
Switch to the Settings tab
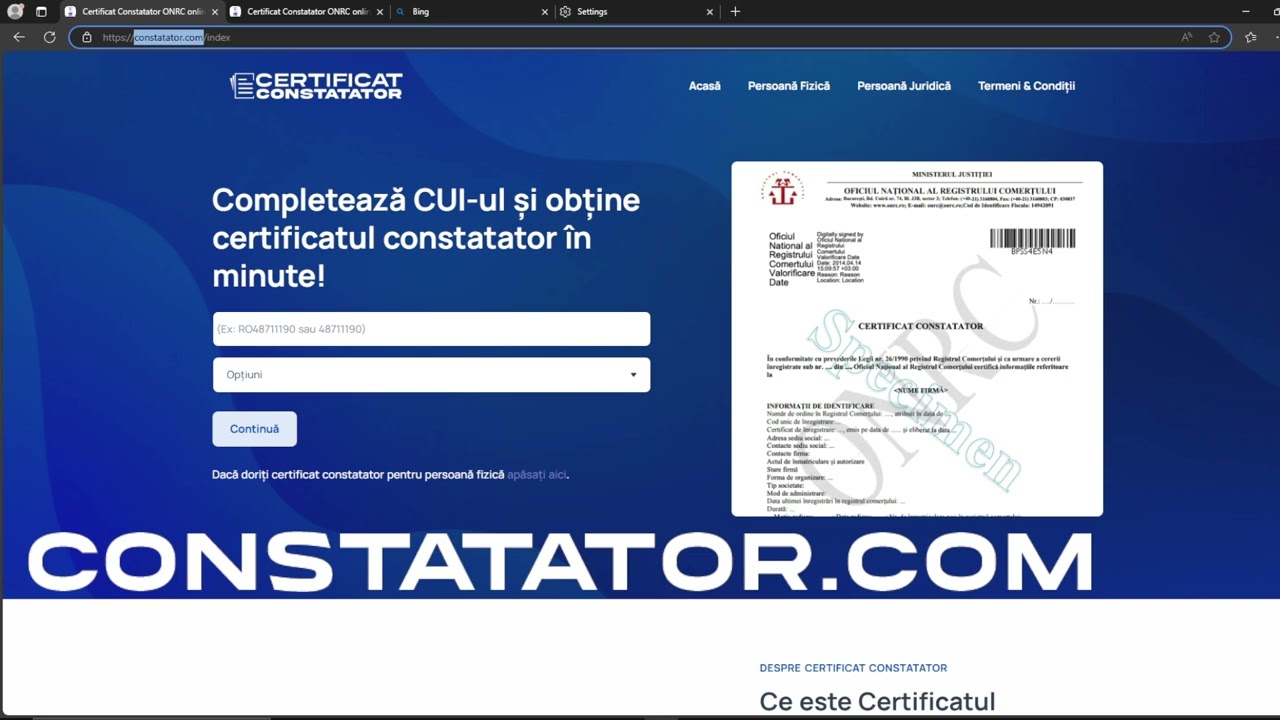[x=636, y=12]
